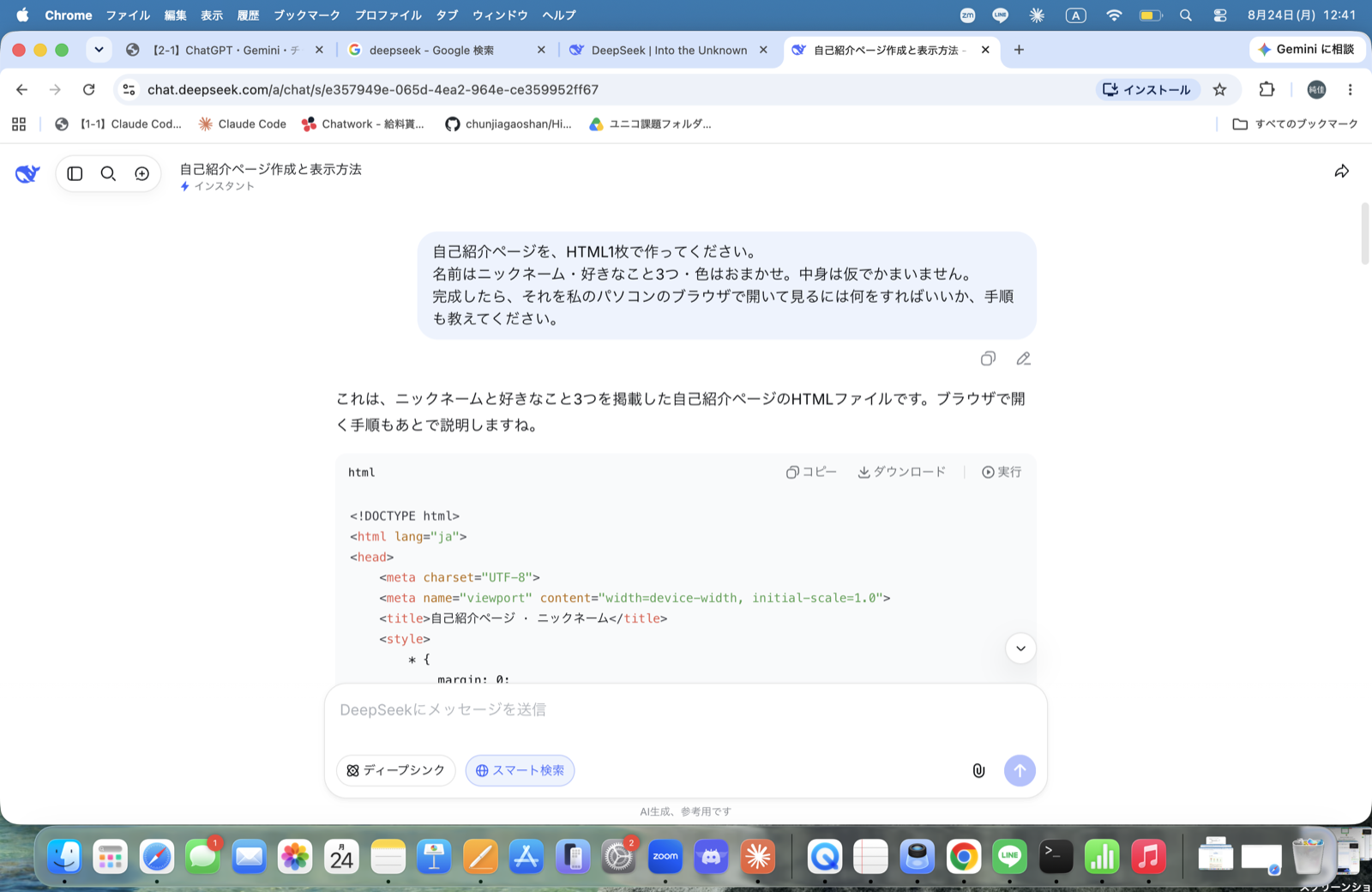Toggle ディープシンク mode
Viewport: 1372px width, 892px height.
tap(396, 770)
